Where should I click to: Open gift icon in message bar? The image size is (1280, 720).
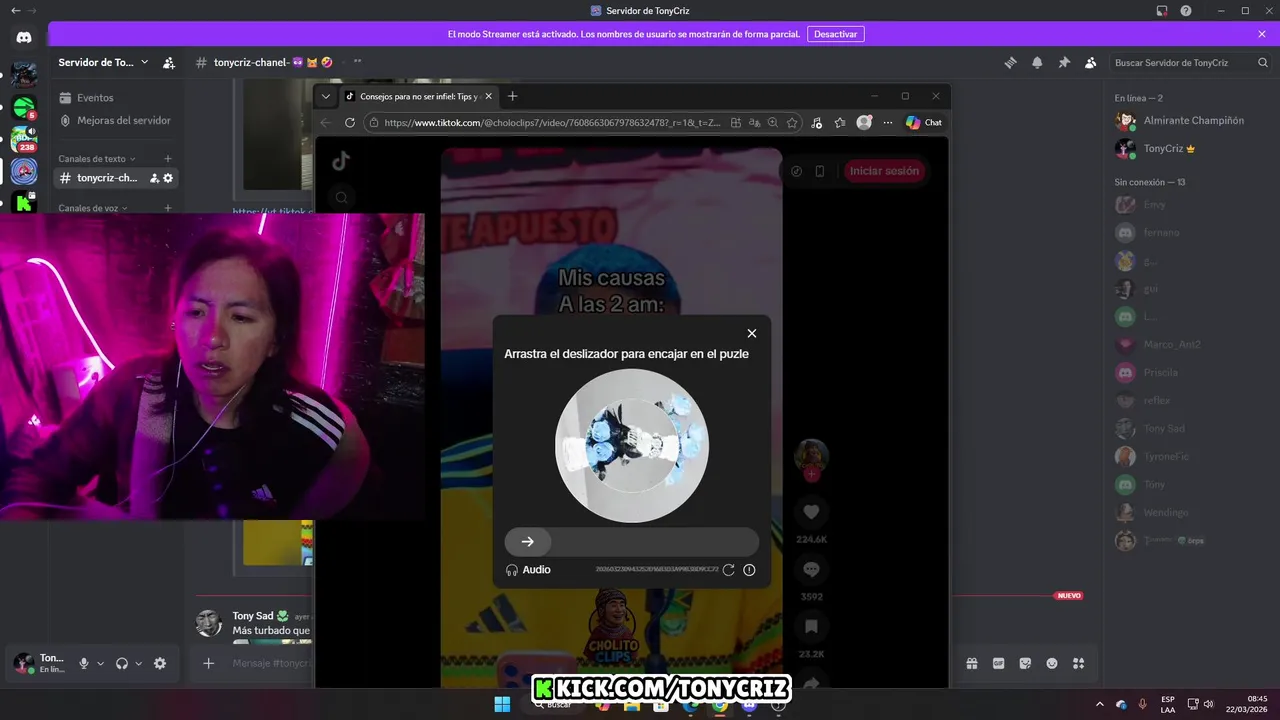(971, 663)
